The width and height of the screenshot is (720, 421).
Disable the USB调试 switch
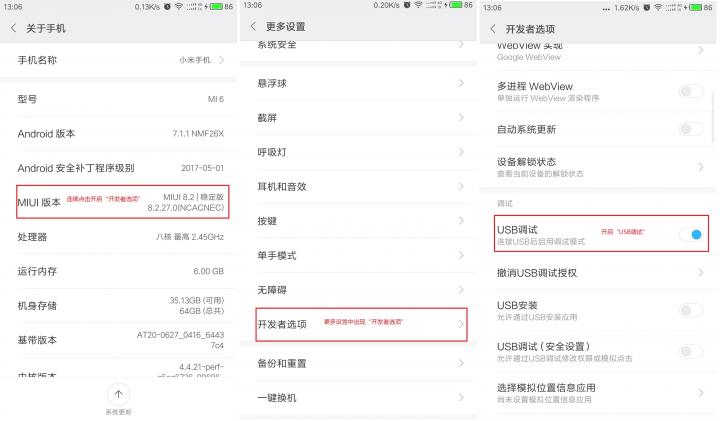click(x=691, y=235)
